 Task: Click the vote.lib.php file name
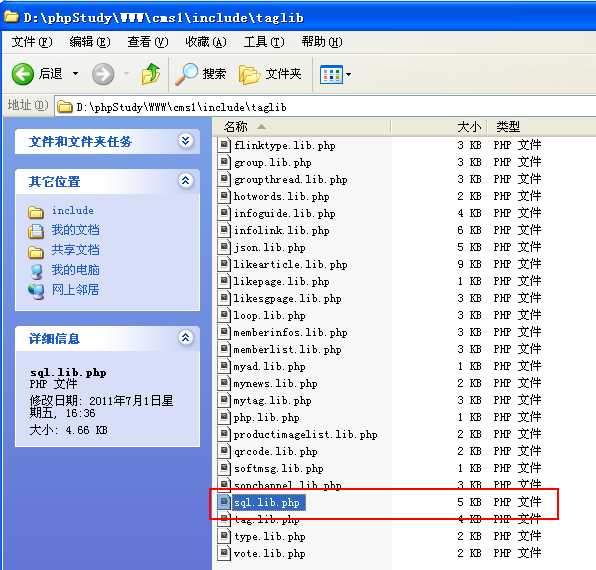[x=269, y=554]
